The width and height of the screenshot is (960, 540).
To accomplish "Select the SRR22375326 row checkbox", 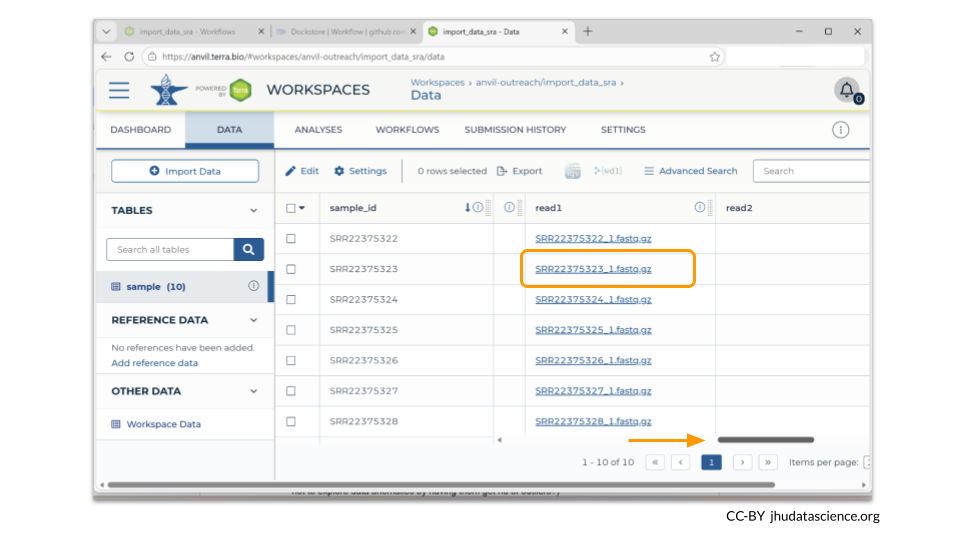I will [x=291, y=360].
